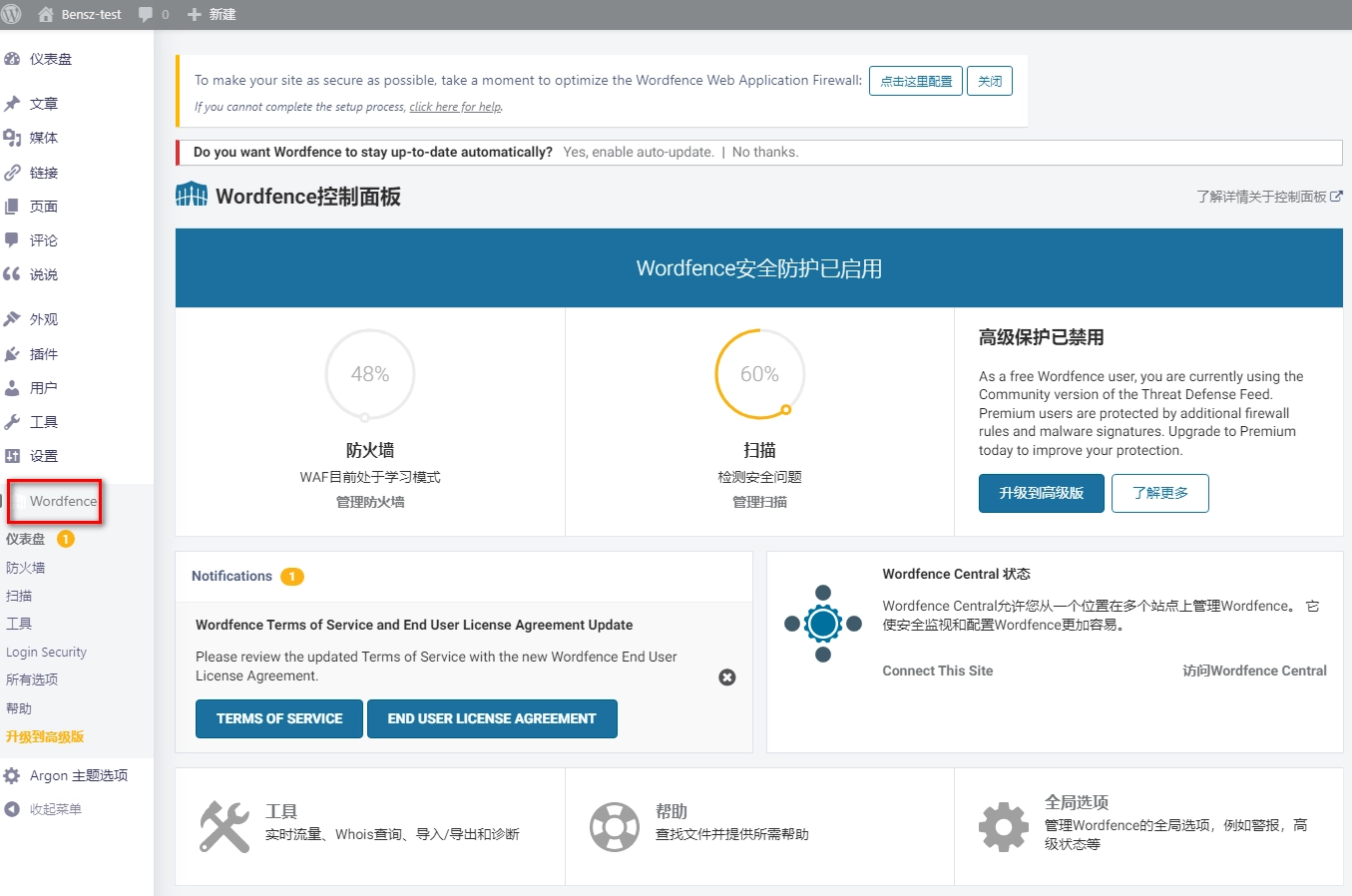Open the 帮助 submenu item
1352x896 pixels.
pos(19,708)
